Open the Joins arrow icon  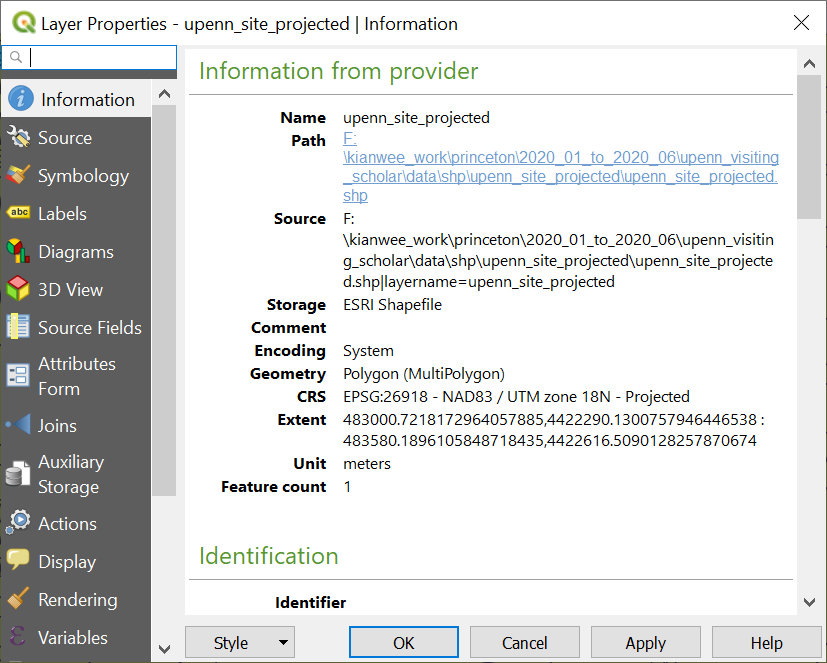click(18, 426)
